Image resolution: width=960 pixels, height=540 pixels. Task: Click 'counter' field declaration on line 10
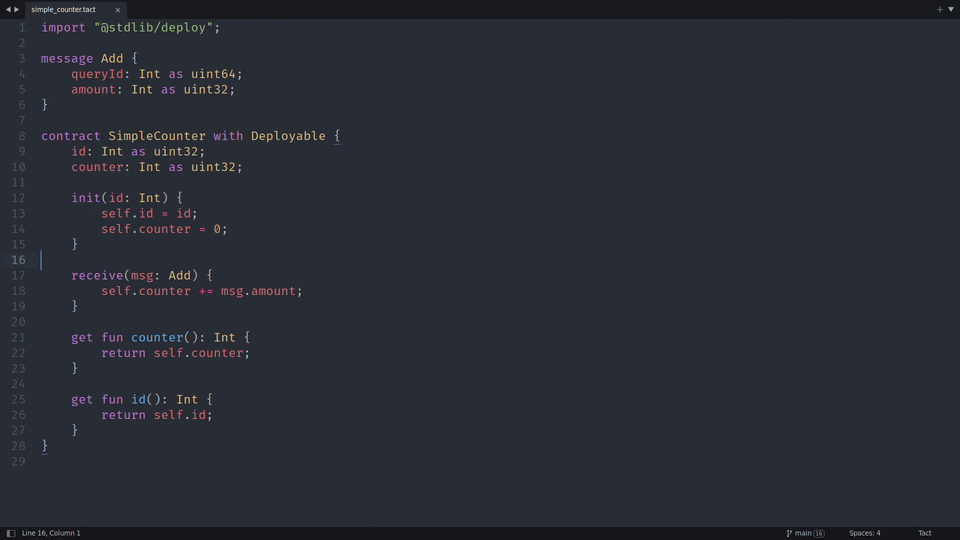click(97, 167)
